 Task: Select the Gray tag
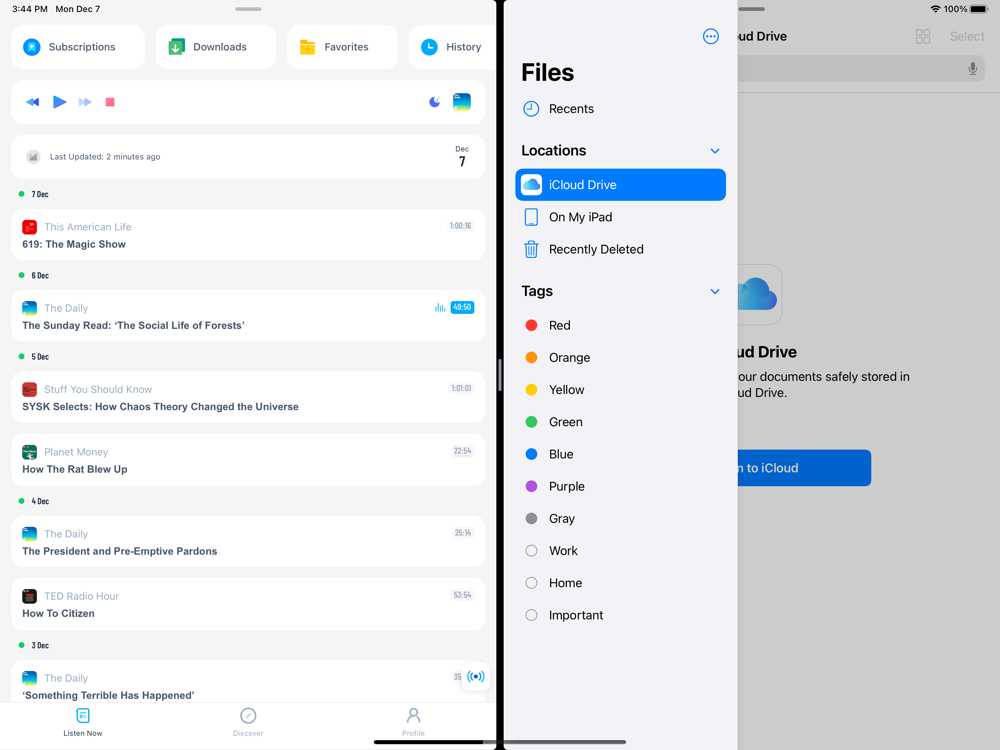click(621, 518)
